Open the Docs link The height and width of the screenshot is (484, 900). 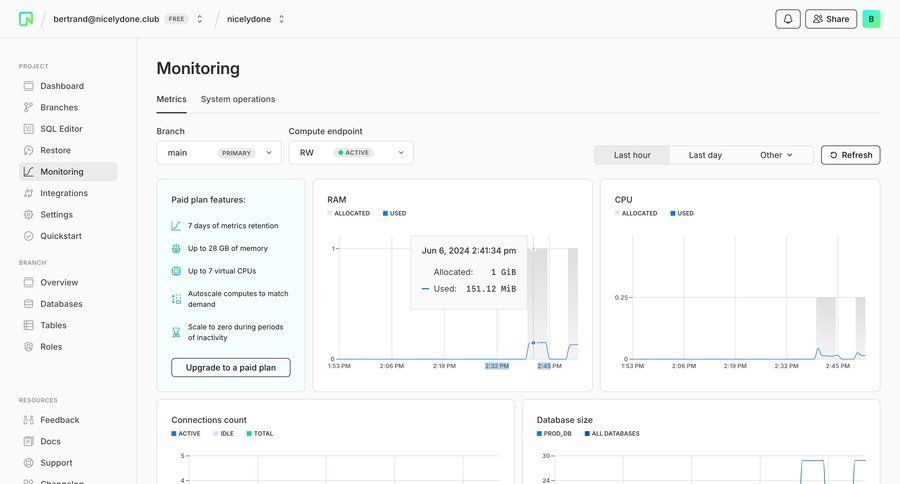[68, 442]
